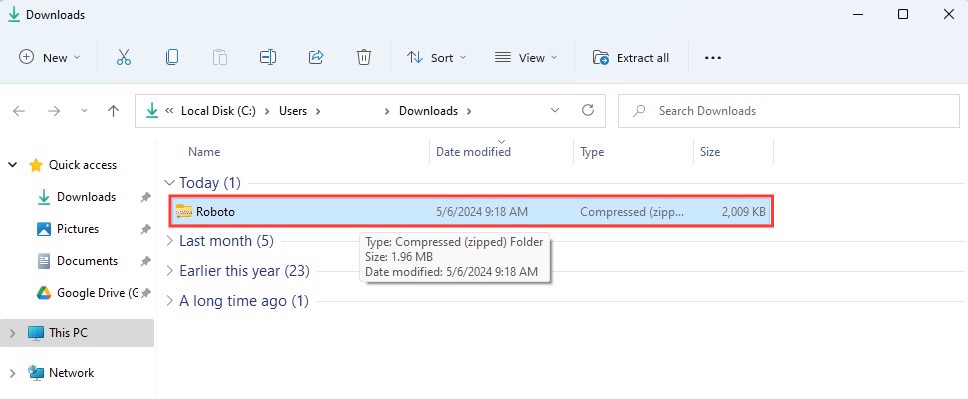Open Google Drive in sidebar

point(97,293)
